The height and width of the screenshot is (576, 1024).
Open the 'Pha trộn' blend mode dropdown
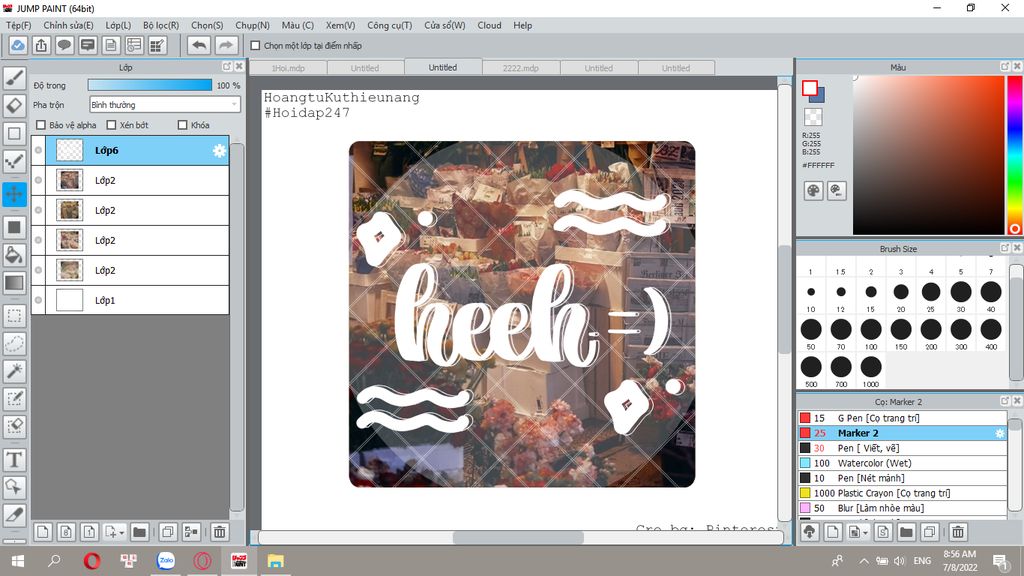click(165, 104)
